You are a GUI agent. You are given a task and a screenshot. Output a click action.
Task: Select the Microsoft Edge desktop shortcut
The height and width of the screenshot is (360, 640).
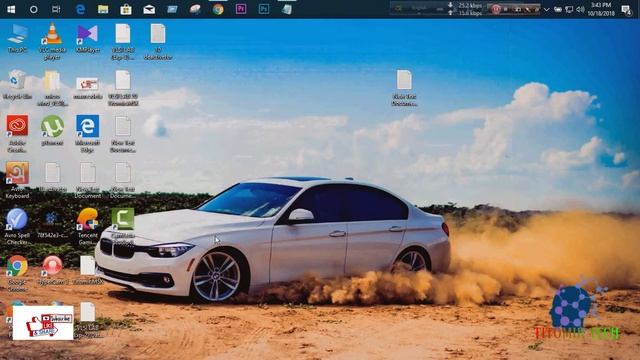click(x=87, y=134)
